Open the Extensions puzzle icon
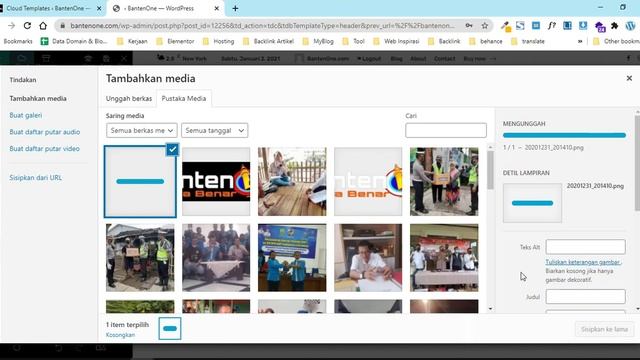 pos(614,26)
